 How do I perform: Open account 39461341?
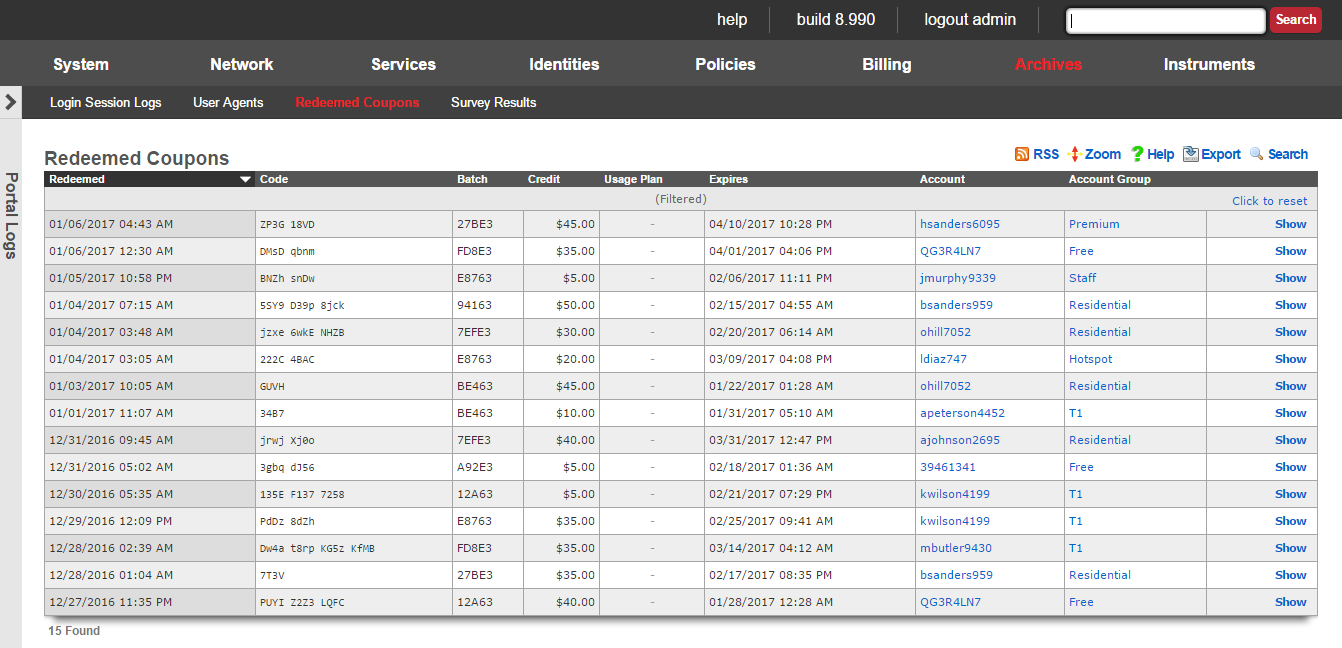[x=948, y=467]
